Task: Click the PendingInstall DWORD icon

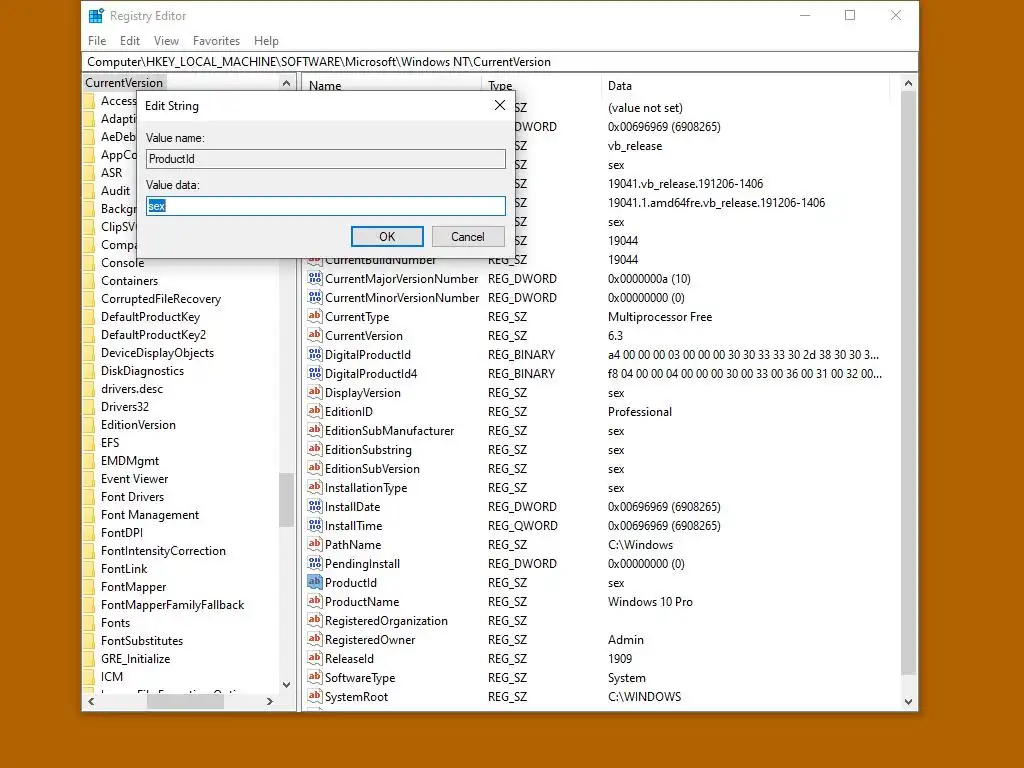Action: [x=315, y=563]
